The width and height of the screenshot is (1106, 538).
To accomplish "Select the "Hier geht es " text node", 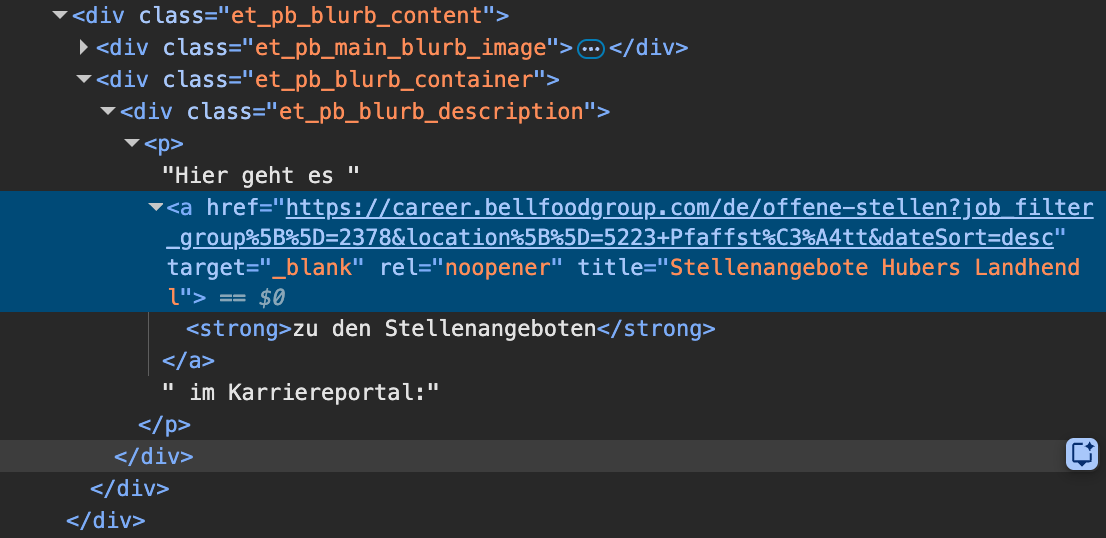I will [x=261, y=176].
